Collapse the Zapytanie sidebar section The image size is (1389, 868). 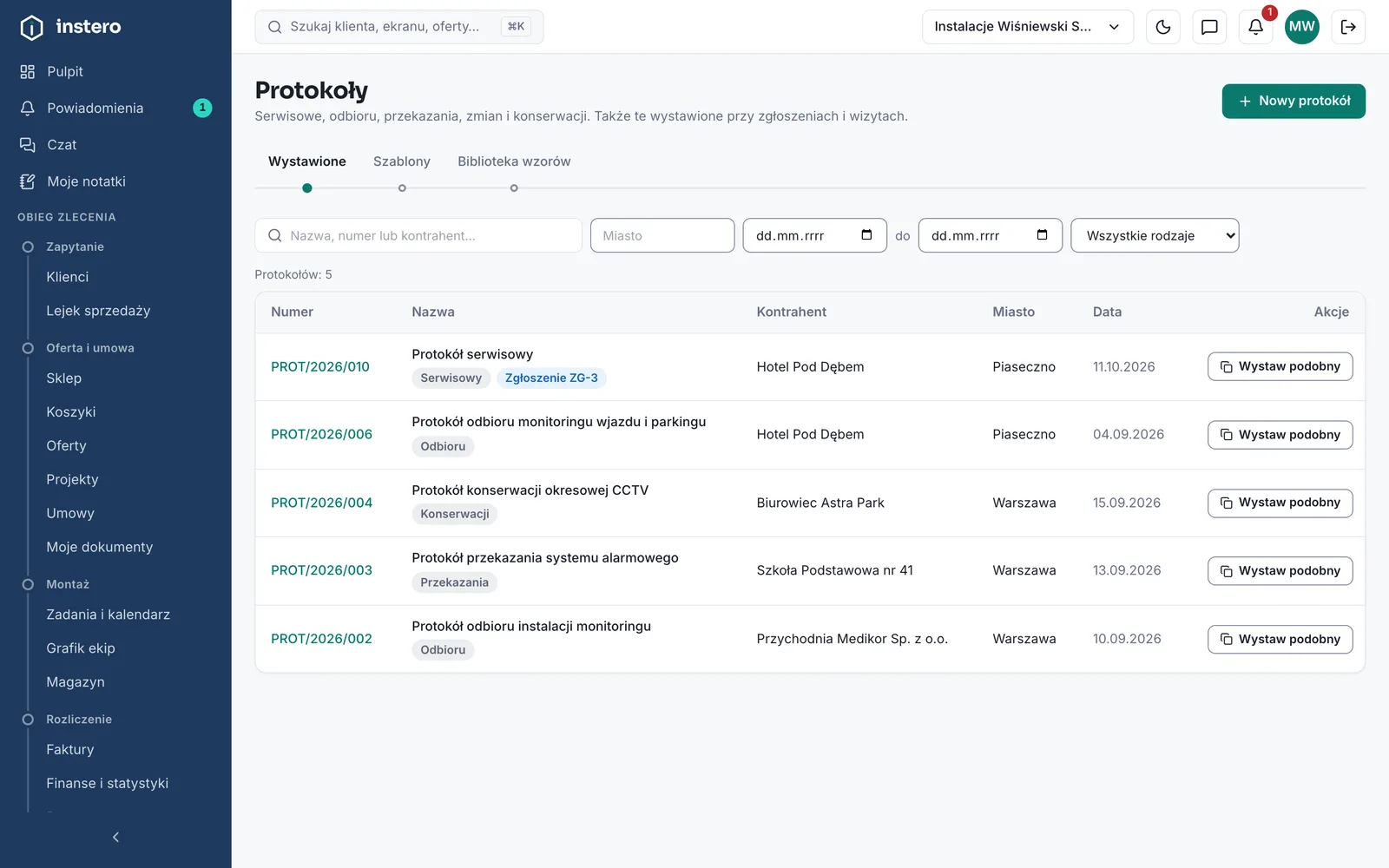click(x=75, y=247)
